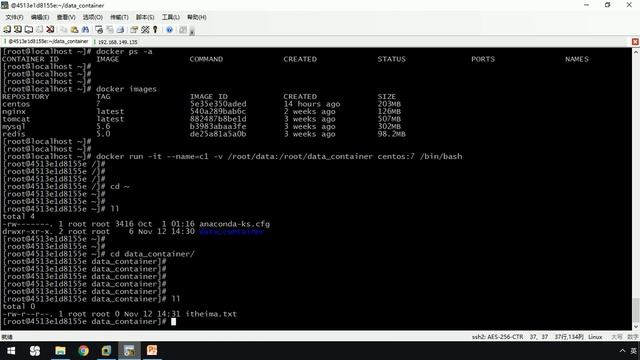The height and width of the screenshot is (360, 640).
Task: Open the 文件(F) menu
Action: pos(14,17)
